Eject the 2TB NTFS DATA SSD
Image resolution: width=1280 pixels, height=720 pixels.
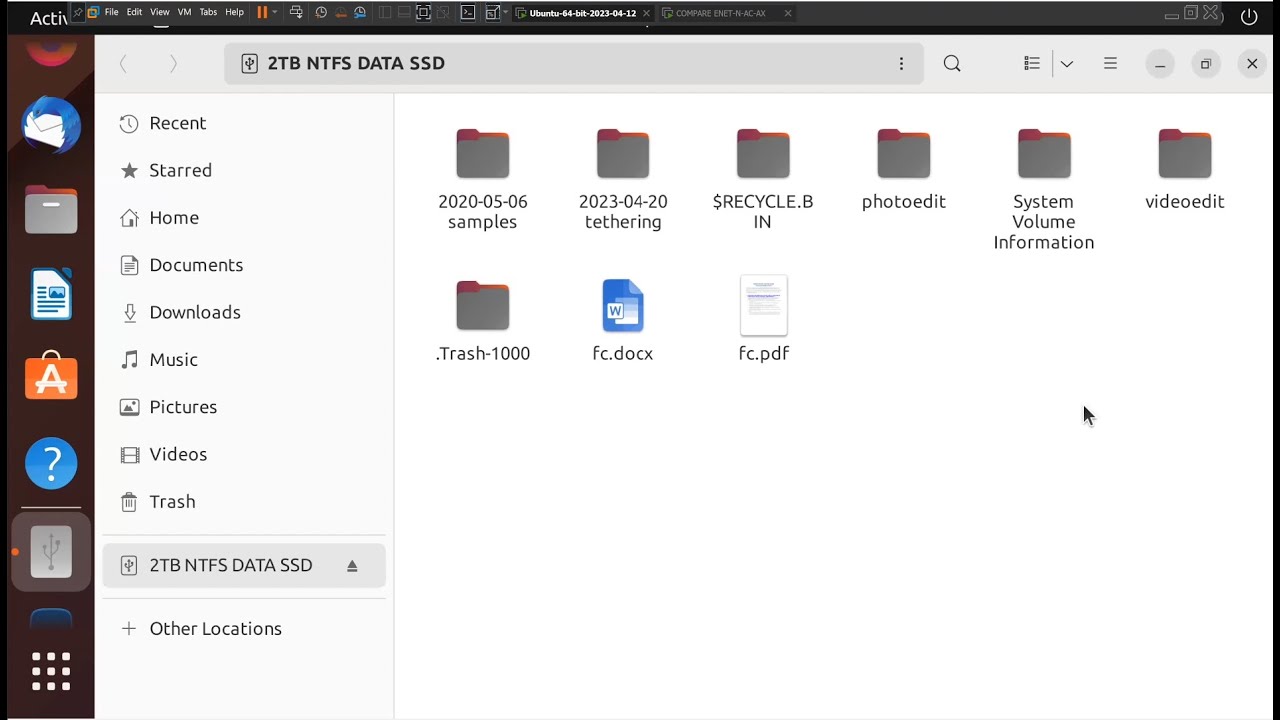(352, 566)
